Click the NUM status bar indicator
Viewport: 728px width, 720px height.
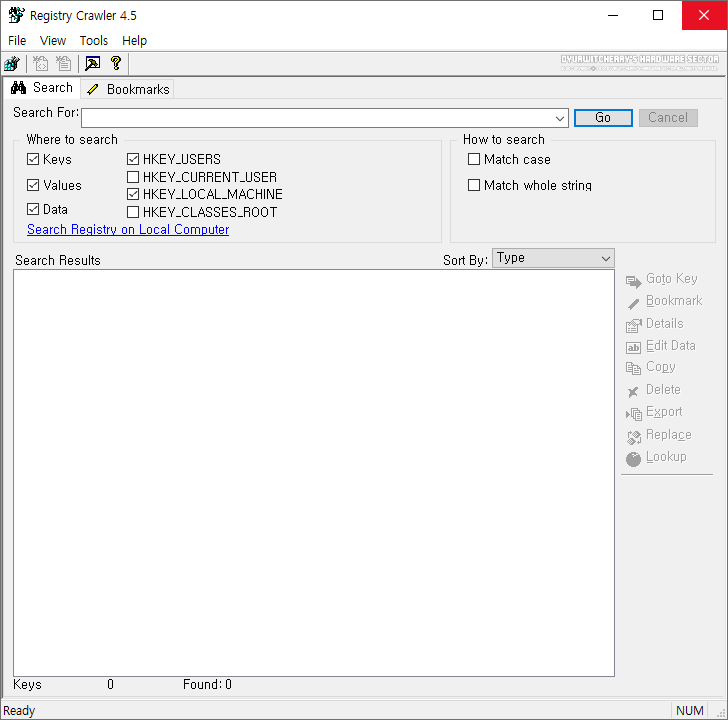click(690, 711)
